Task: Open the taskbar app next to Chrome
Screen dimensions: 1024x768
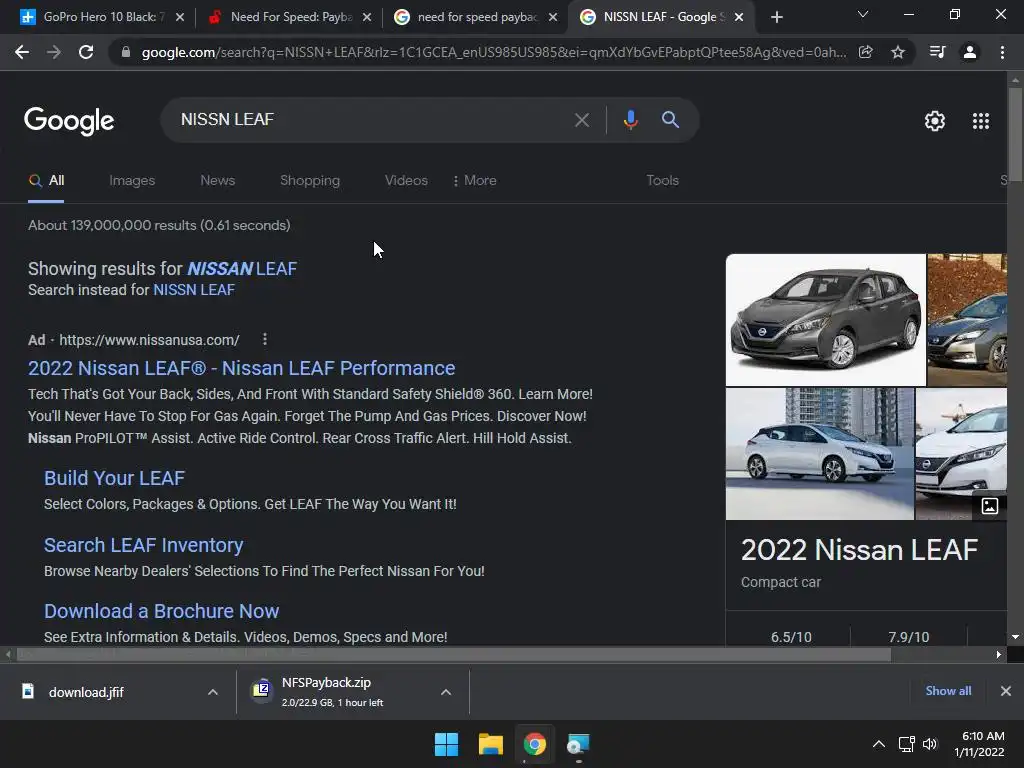Action: [578, 744]
